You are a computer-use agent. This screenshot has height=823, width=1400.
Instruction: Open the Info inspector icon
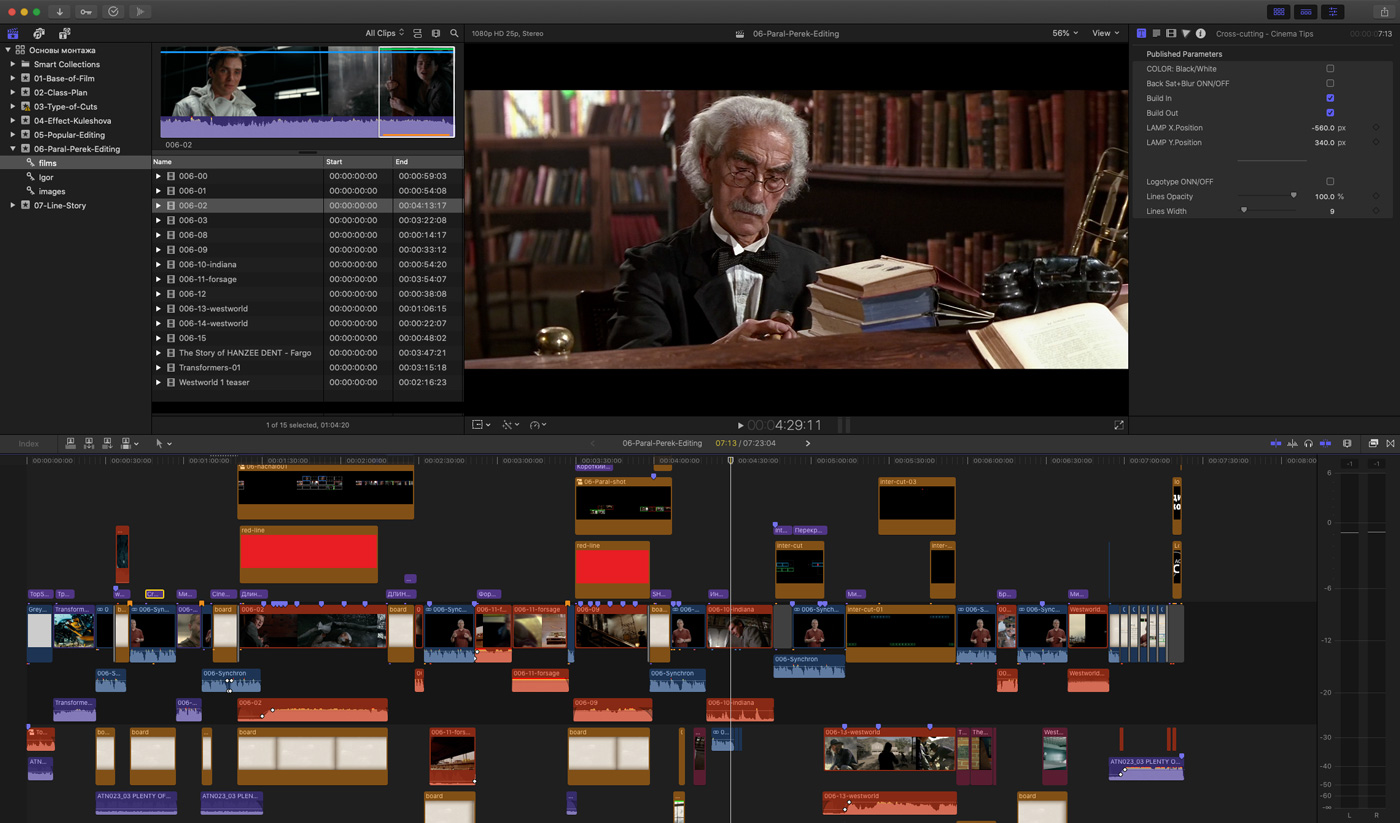click(x=1201, y=33)
